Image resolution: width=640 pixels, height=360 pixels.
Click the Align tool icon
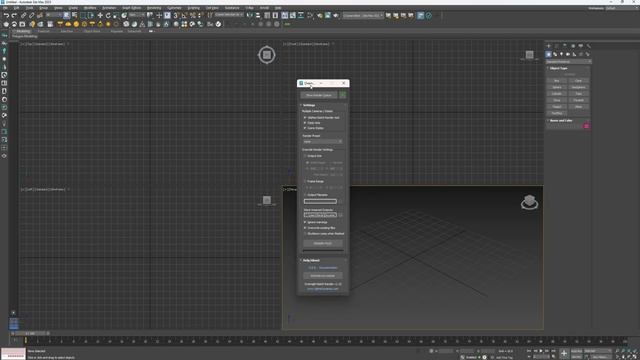point(258,16)
